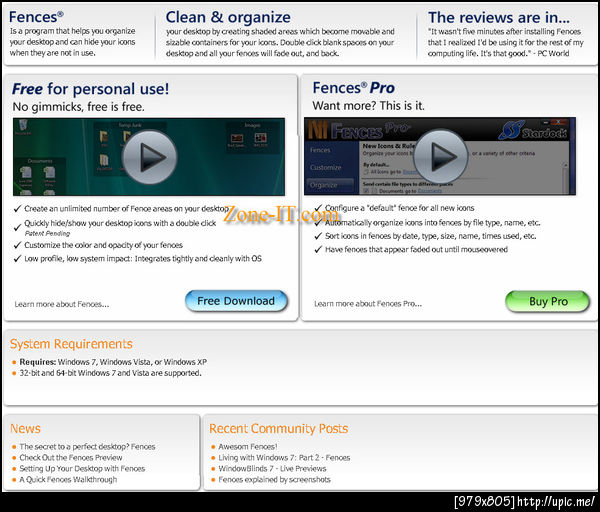Click the 'Recent Community Posts' heading
The width and height of the screenshot is (600, 512).
click(279, 429)
